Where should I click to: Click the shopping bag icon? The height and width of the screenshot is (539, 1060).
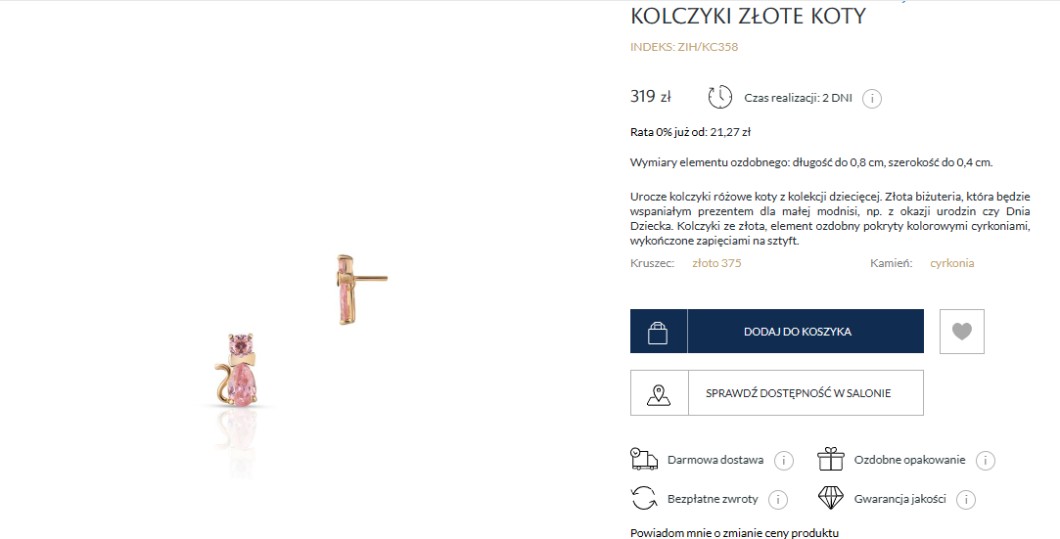658,332
